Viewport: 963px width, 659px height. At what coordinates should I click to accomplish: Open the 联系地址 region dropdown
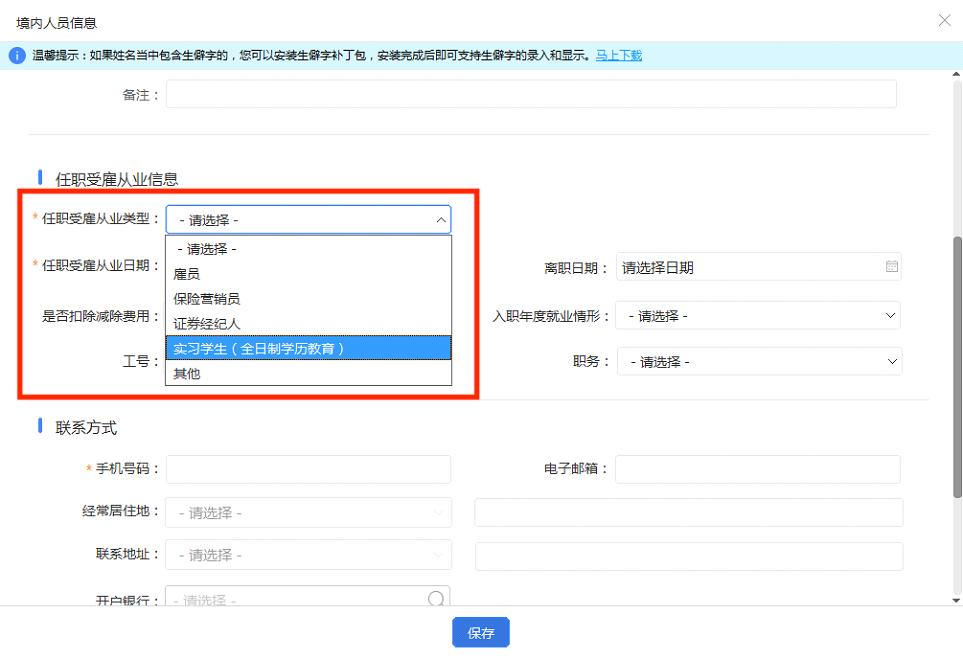pos(308,555)
